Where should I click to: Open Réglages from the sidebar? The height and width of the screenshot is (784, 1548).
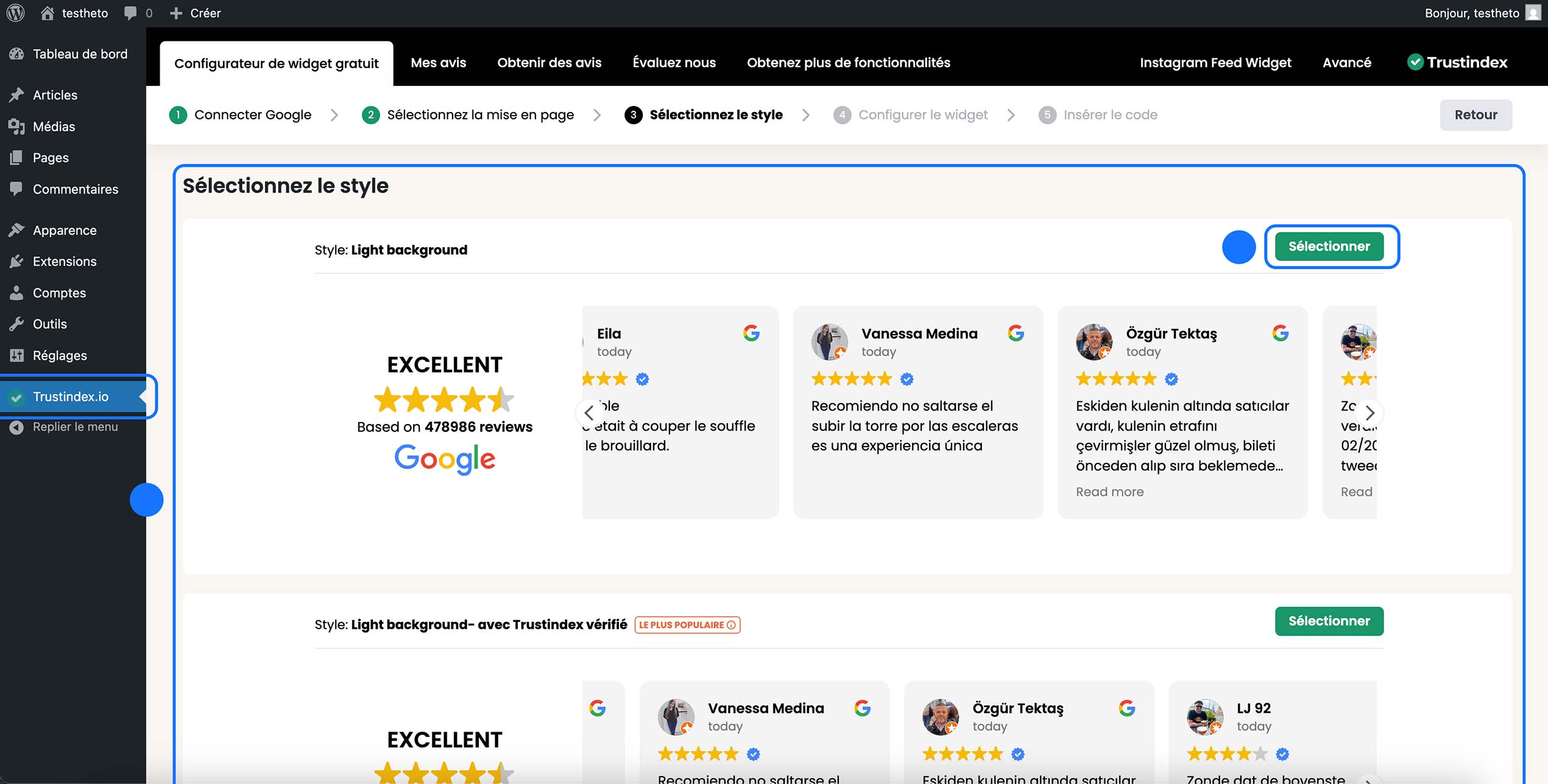(61, 355)
